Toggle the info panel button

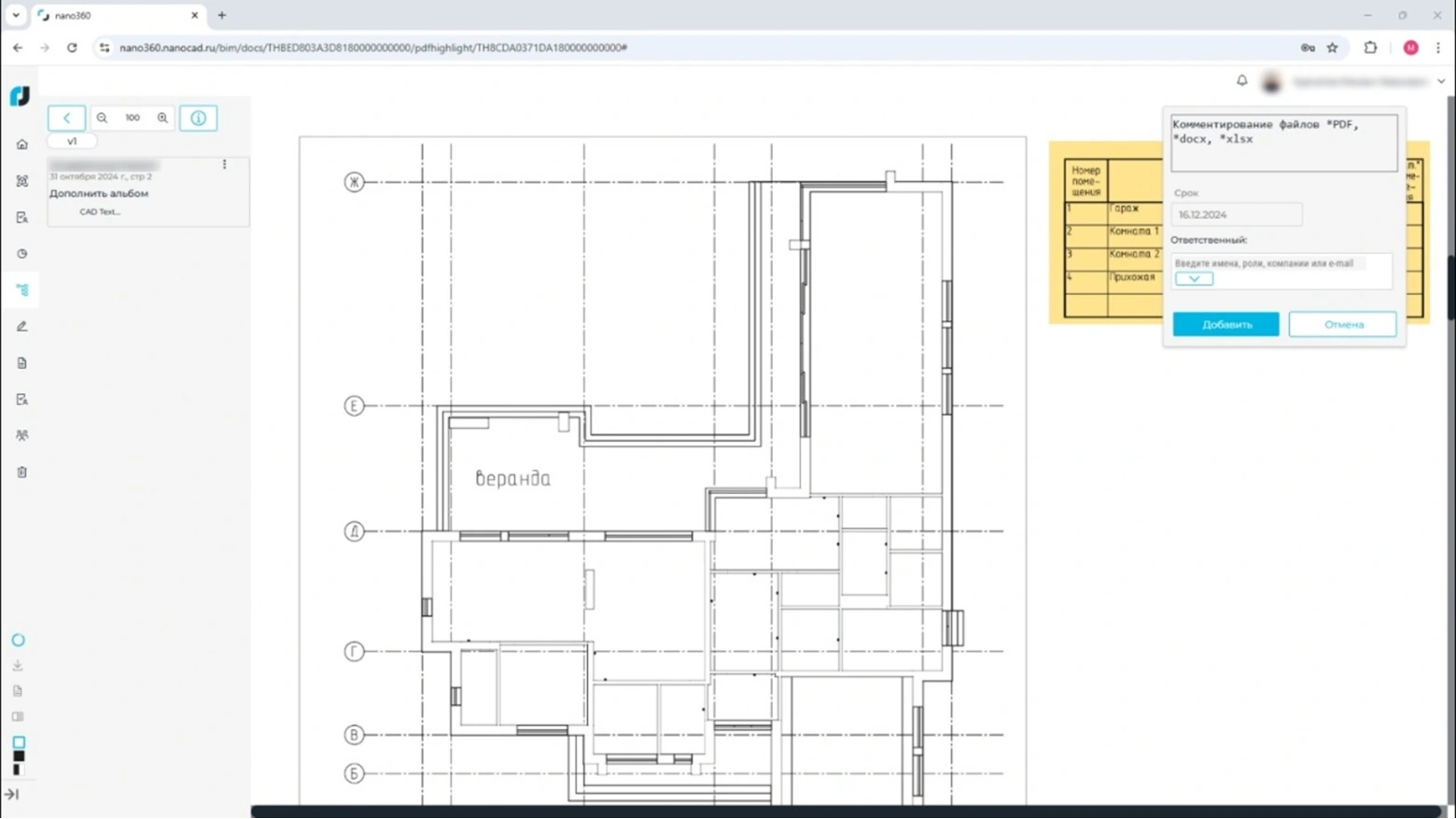pos(198,119)
